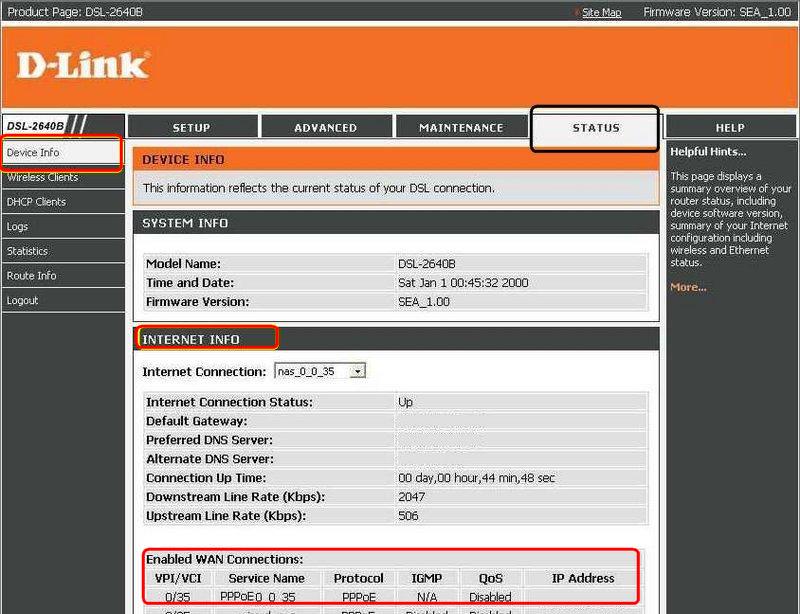This screenshot has width=800, height=614.
Task: Click the Internet Info section header
Action: tap(191, 339)
